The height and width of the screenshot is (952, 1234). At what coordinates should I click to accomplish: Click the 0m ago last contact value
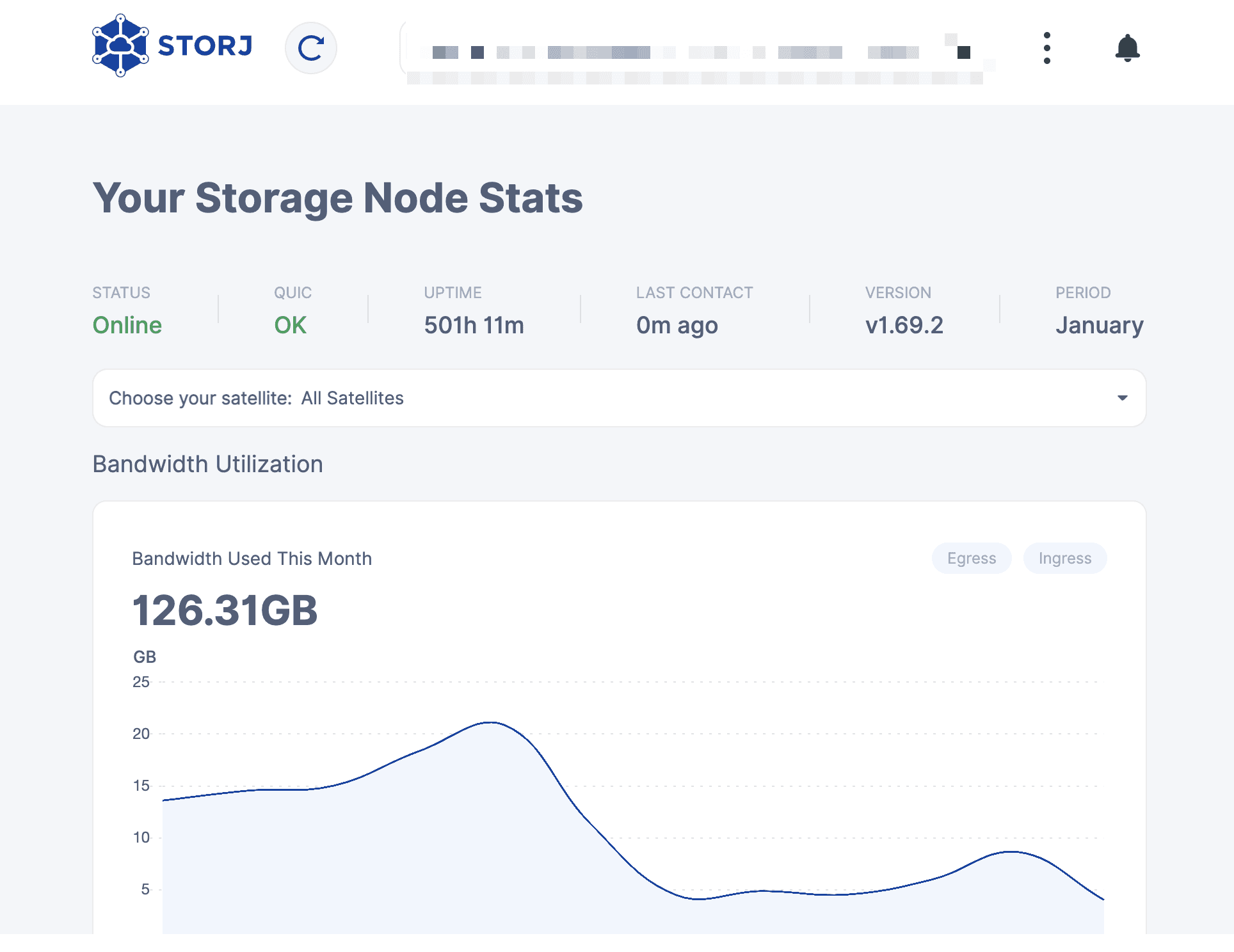(677, 325)
